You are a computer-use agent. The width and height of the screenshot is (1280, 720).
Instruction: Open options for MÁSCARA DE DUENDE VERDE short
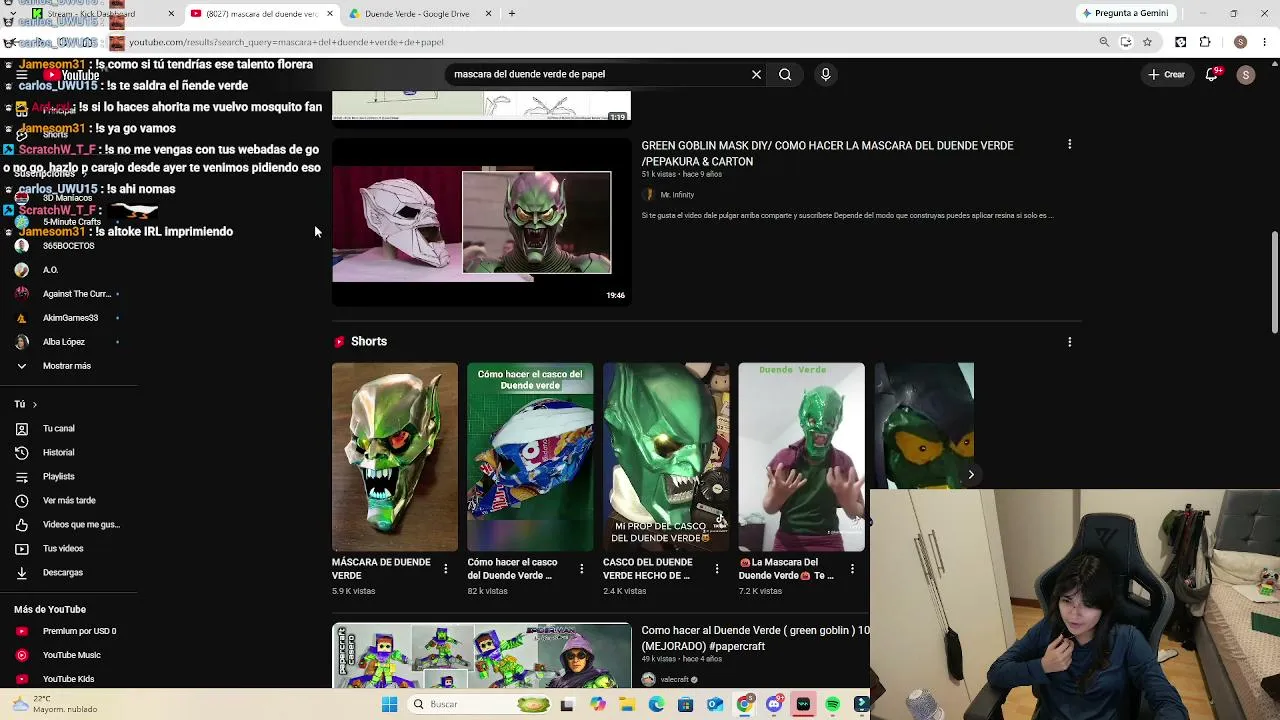(446, 568)
